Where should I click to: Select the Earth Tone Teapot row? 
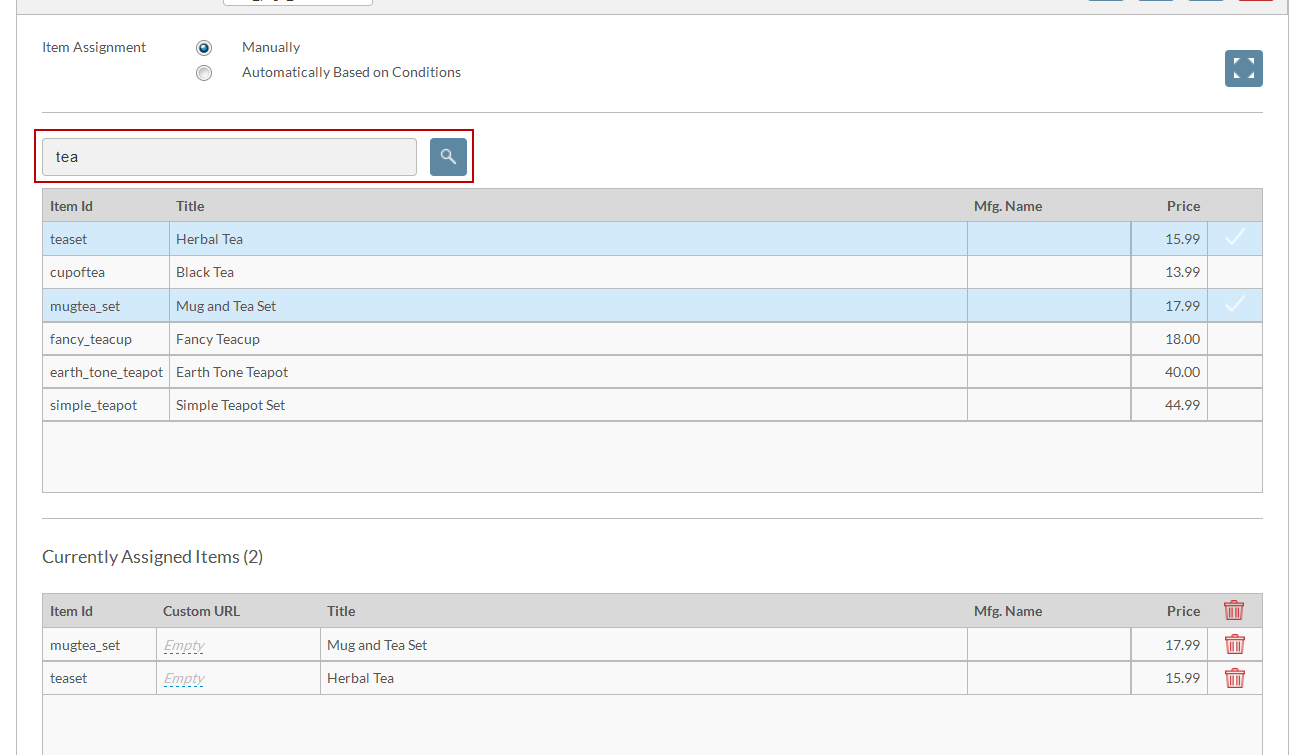click(652, 372)
